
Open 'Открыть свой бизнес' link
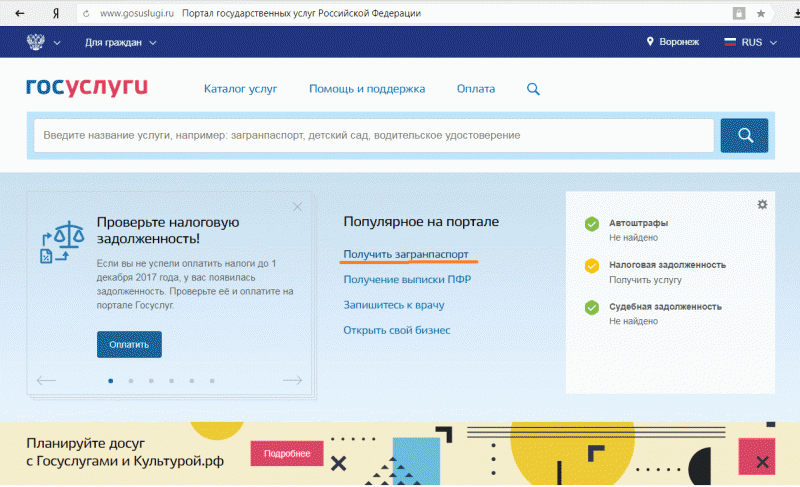pyautogui.click(x=396, y=330)
